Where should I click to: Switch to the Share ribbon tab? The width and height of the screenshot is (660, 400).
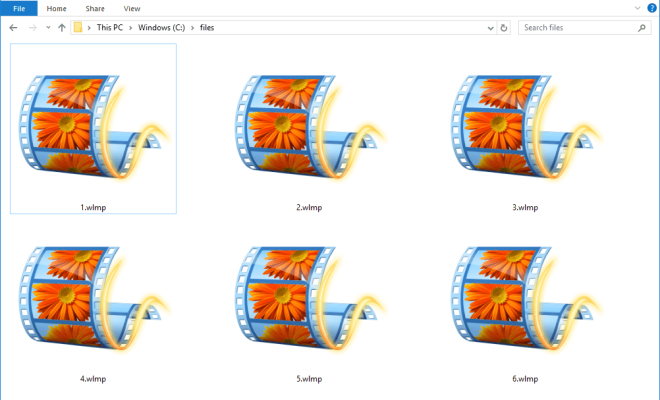click(x=95, y=8)
